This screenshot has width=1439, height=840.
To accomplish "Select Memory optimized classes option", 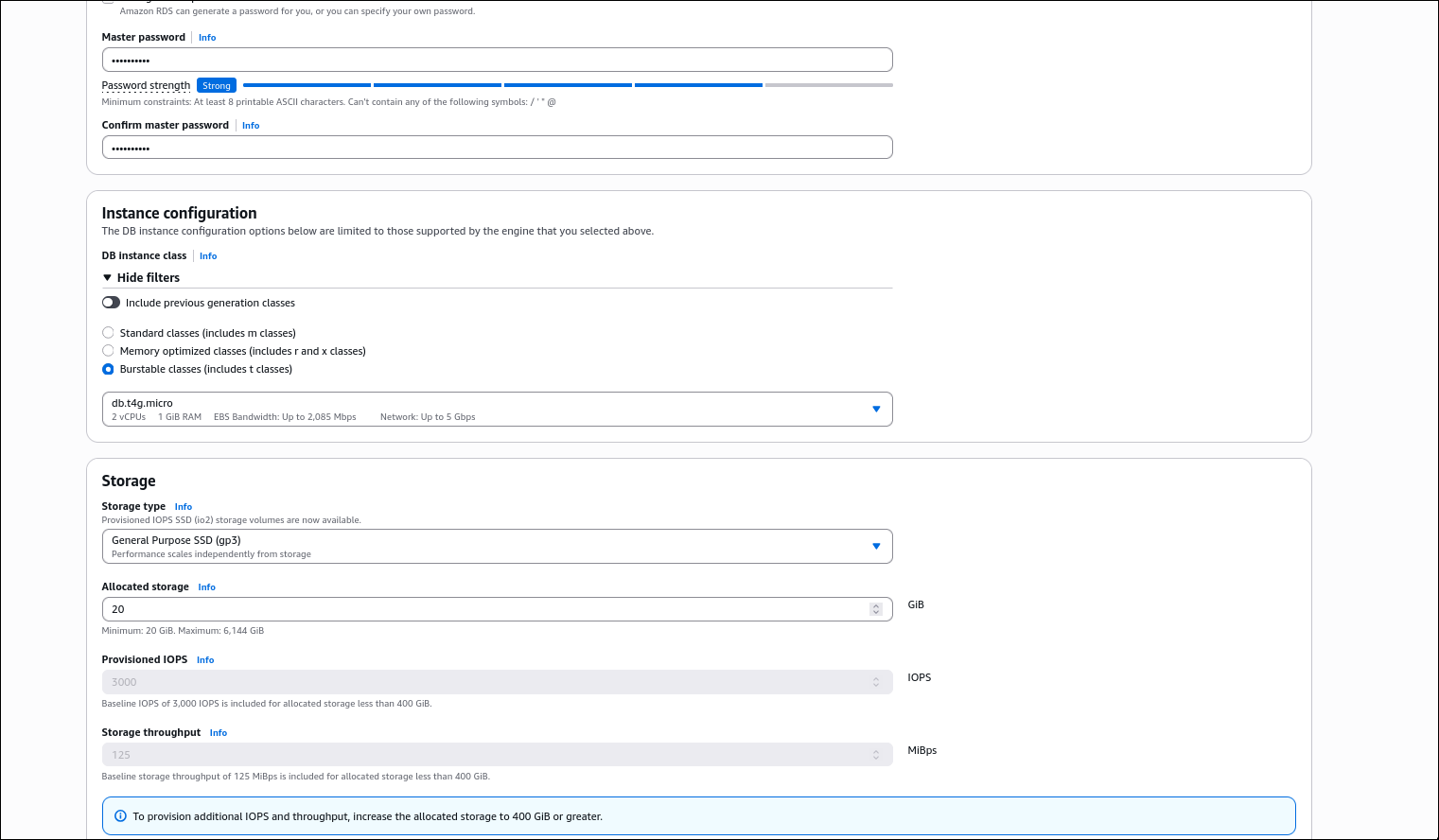I will (108, 350).
